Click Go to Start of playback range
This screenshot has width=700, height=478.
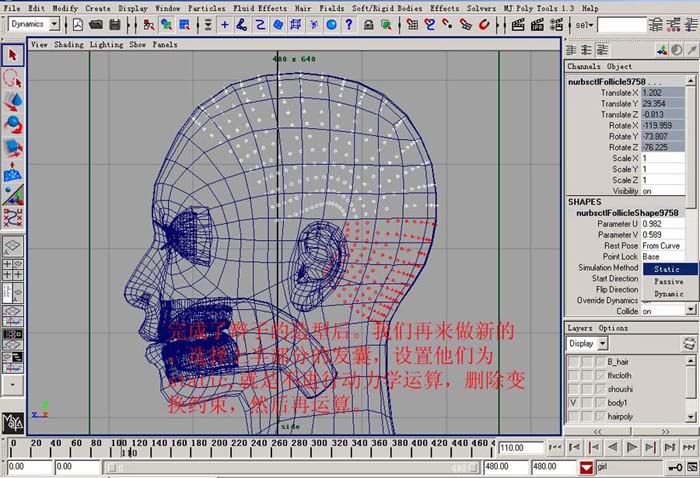pyautogui.click(x=555, y=447)
